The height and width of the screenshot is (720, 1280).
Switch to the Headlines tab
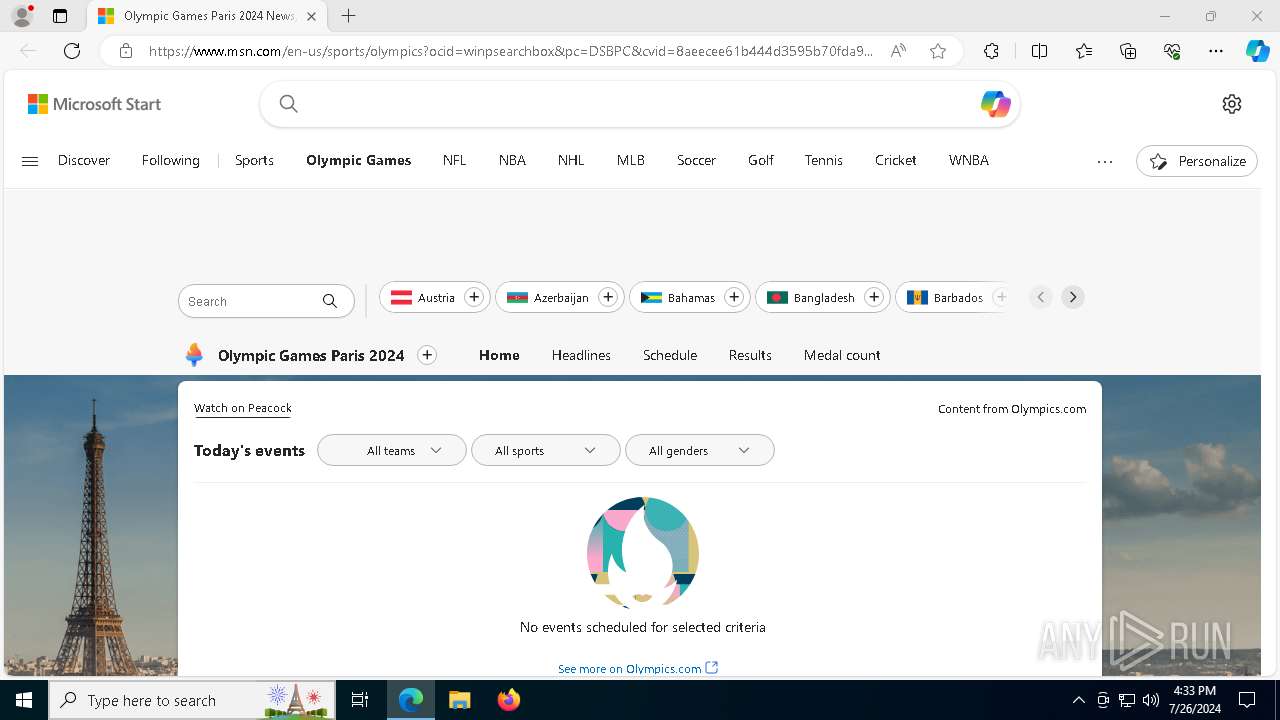pyautogui.click(x=581, y=355)
